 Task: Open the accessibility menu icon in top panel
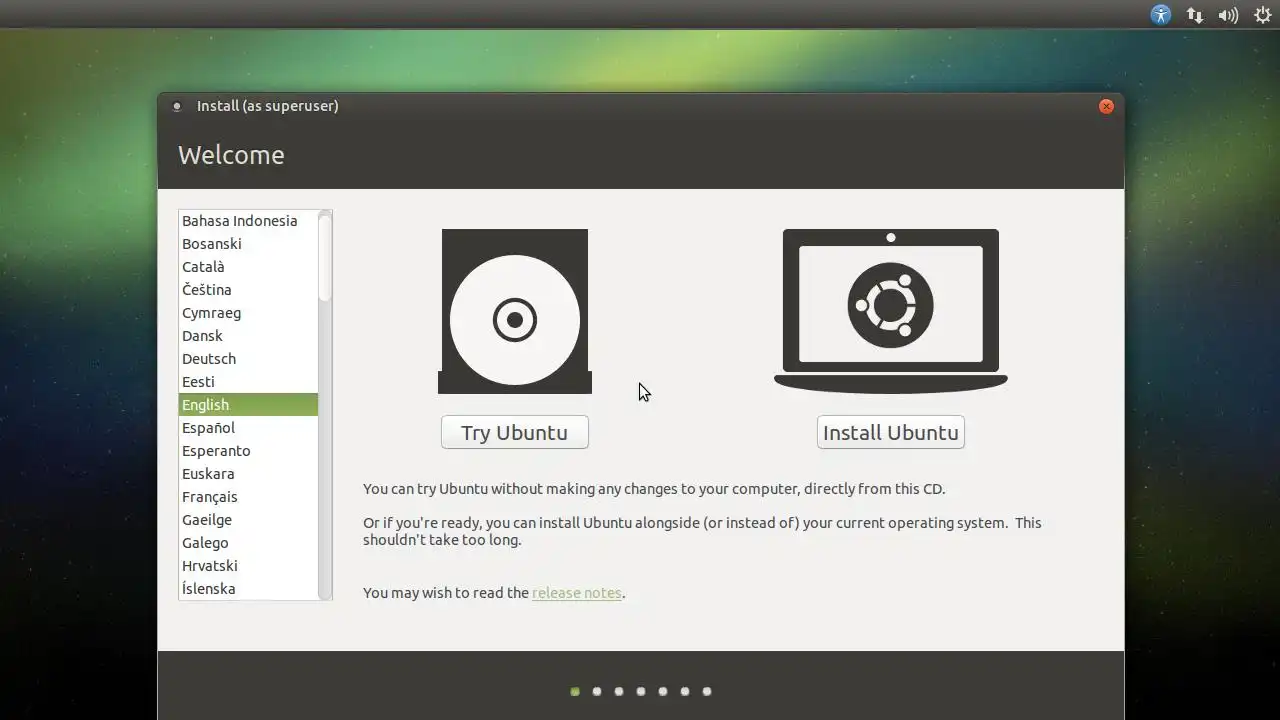click(1160, 14)
